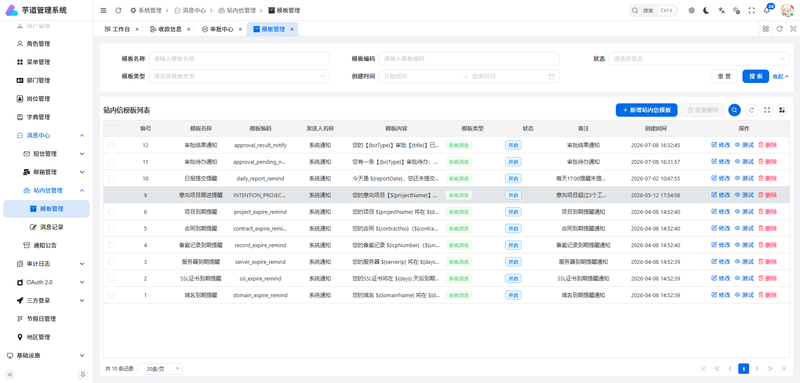This screenshot has height=383, width=800.
Task: Open 通知公告 in sidebar
Action: click(x=45, y=245)
